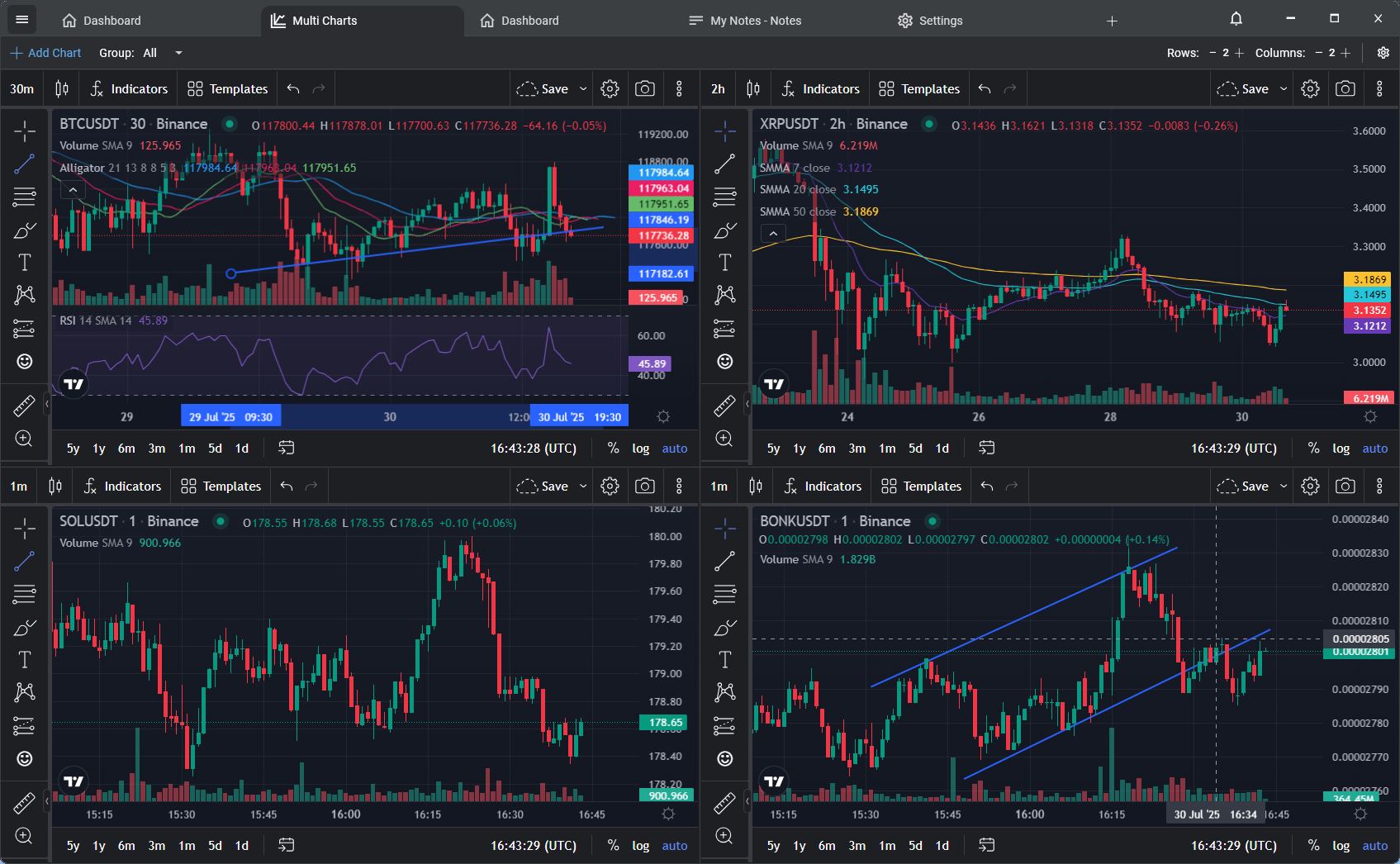Open go-to-date on BTCUSDT chart
1400x864 pixels.
(x=286, y=448)
